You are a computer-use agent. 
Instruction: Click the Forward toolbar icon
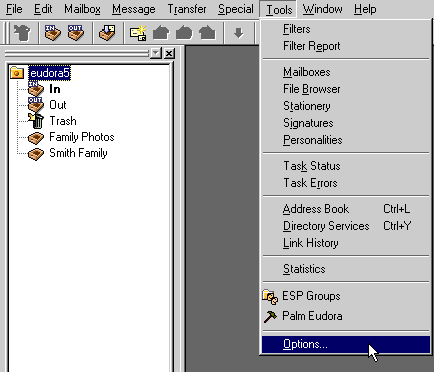[x=207, y=33]
